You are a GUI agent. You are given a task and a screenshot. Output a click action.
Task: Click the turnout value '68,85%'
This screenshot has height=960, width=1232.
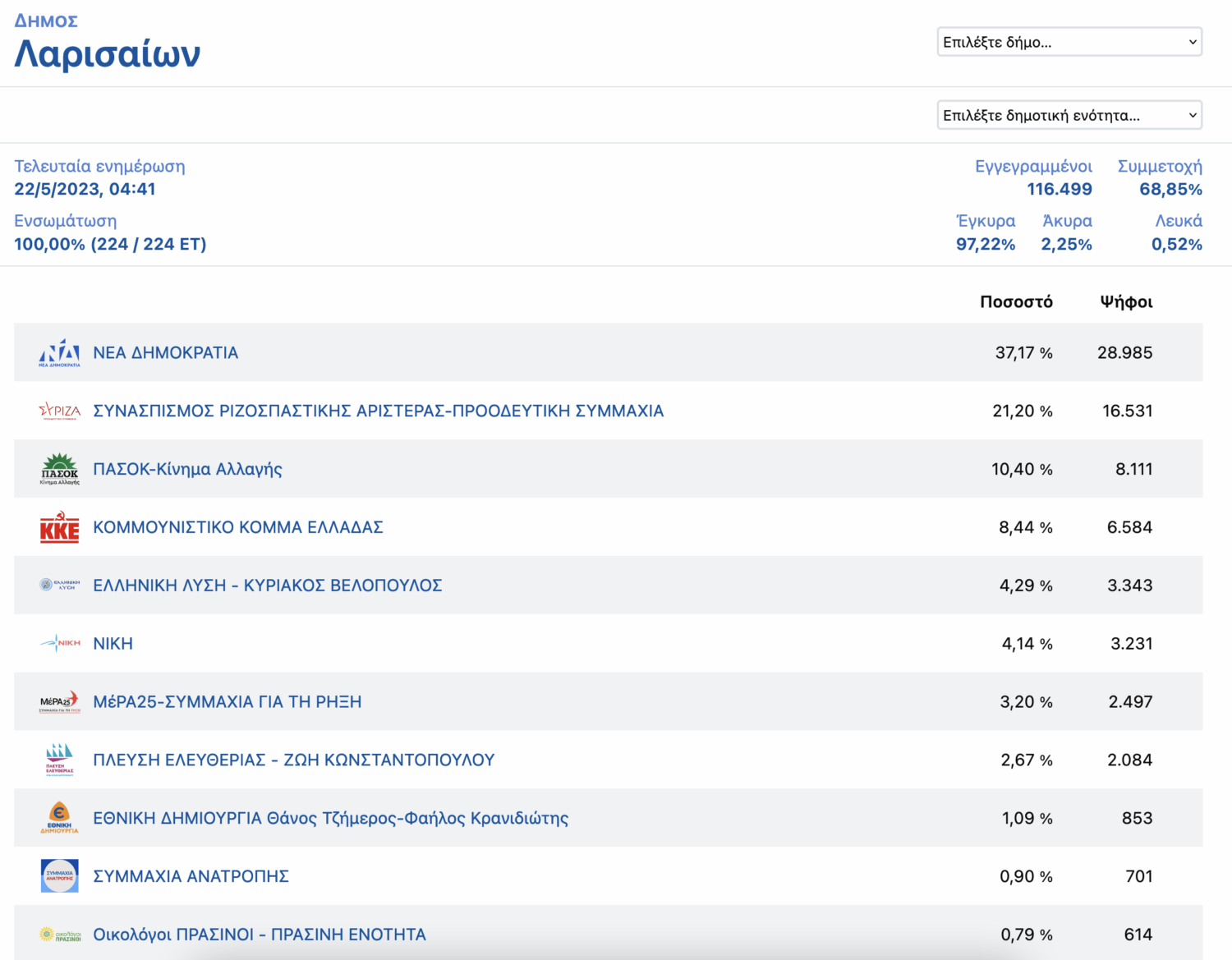click(1170, 189)
